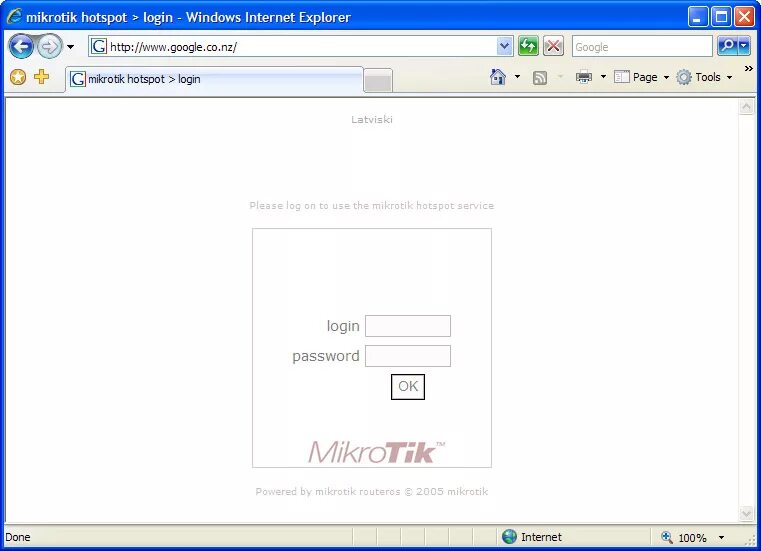This screenshot has width=761, height=551.
Task: Click 'Powered by mikrotik routeros' footer text
Action: click(372, 491)
